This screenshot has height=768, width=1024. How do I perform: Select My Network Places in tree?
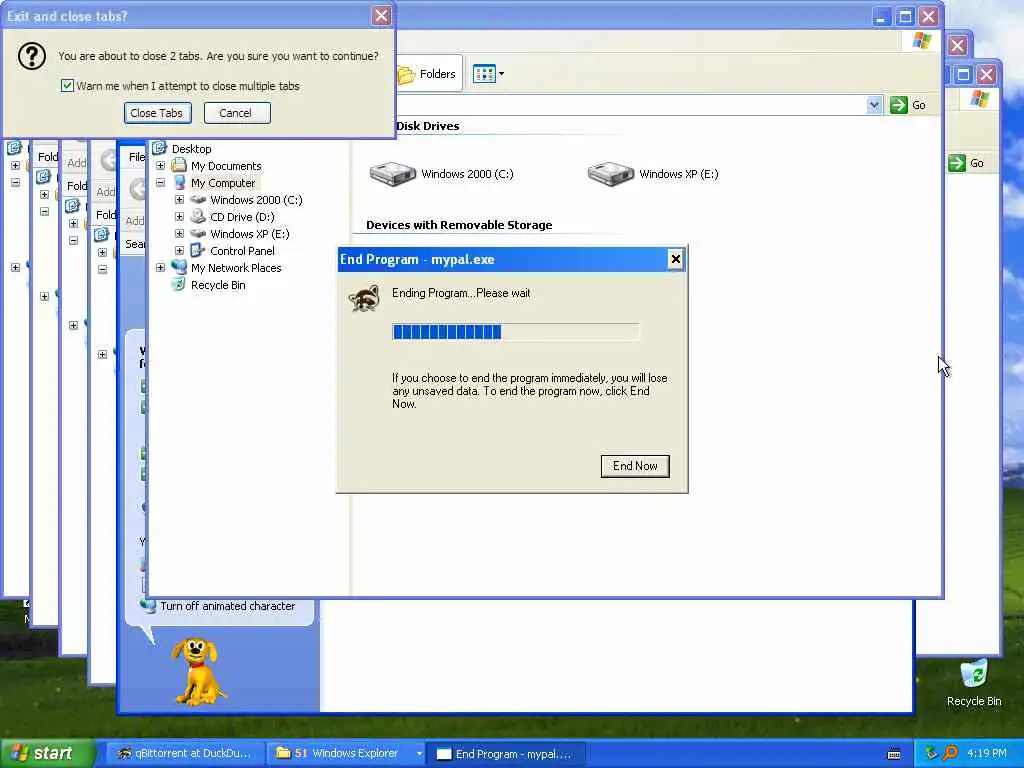[x=236, y=268]
